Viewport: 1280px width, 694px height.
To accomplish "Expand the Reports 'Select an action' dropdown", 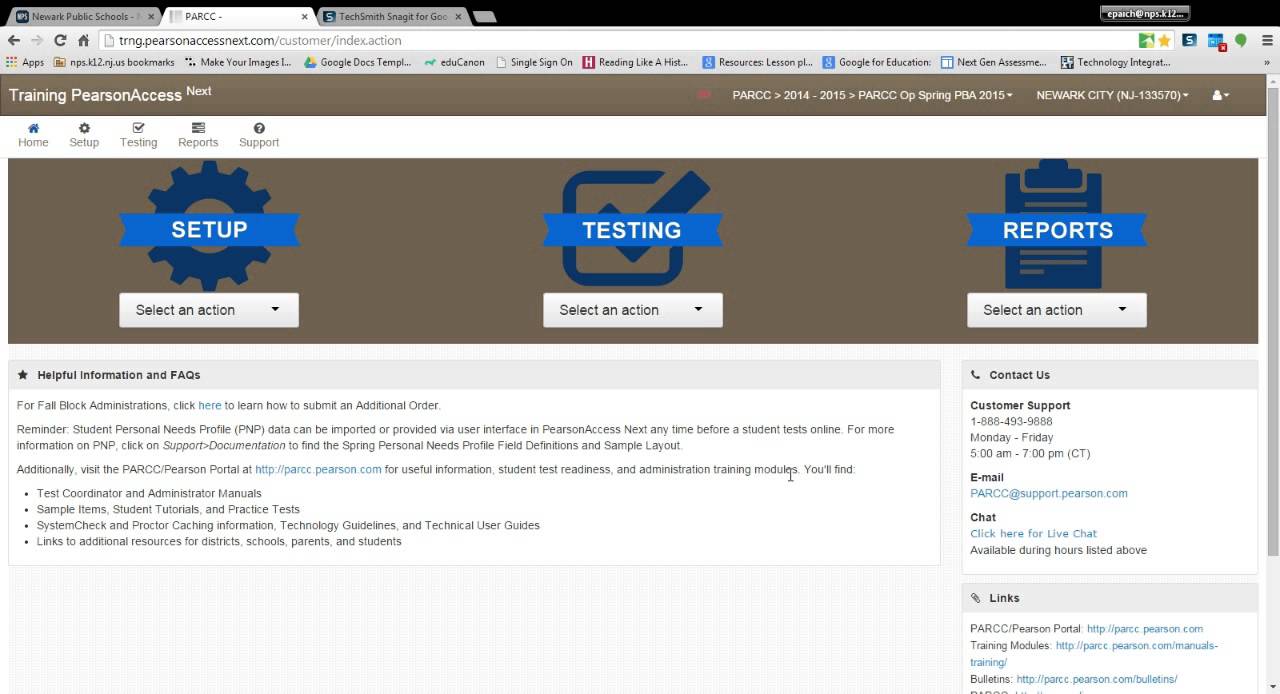I will point(1057,310).
